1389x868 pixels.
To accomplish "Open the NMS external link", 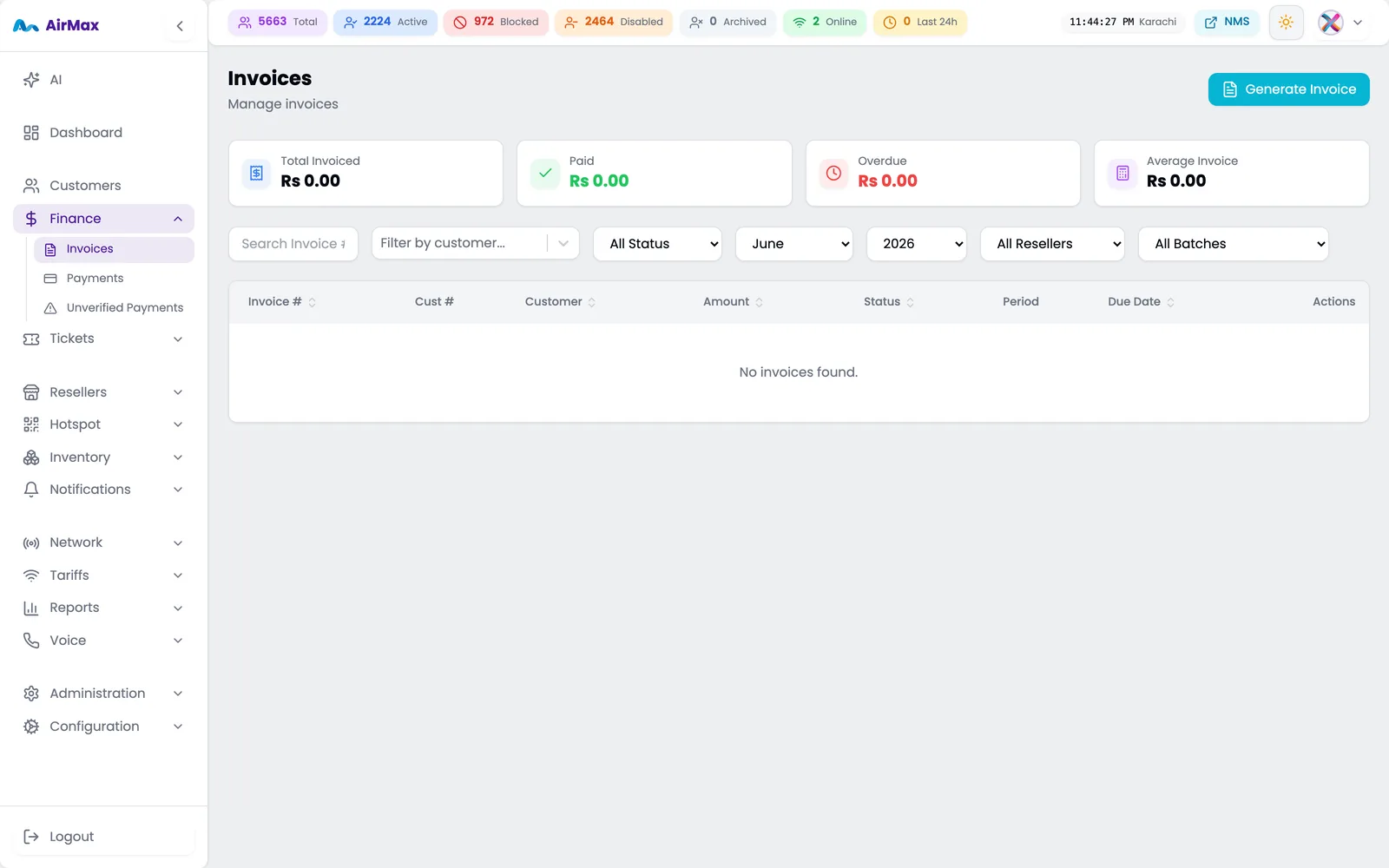I will 1227,22.
